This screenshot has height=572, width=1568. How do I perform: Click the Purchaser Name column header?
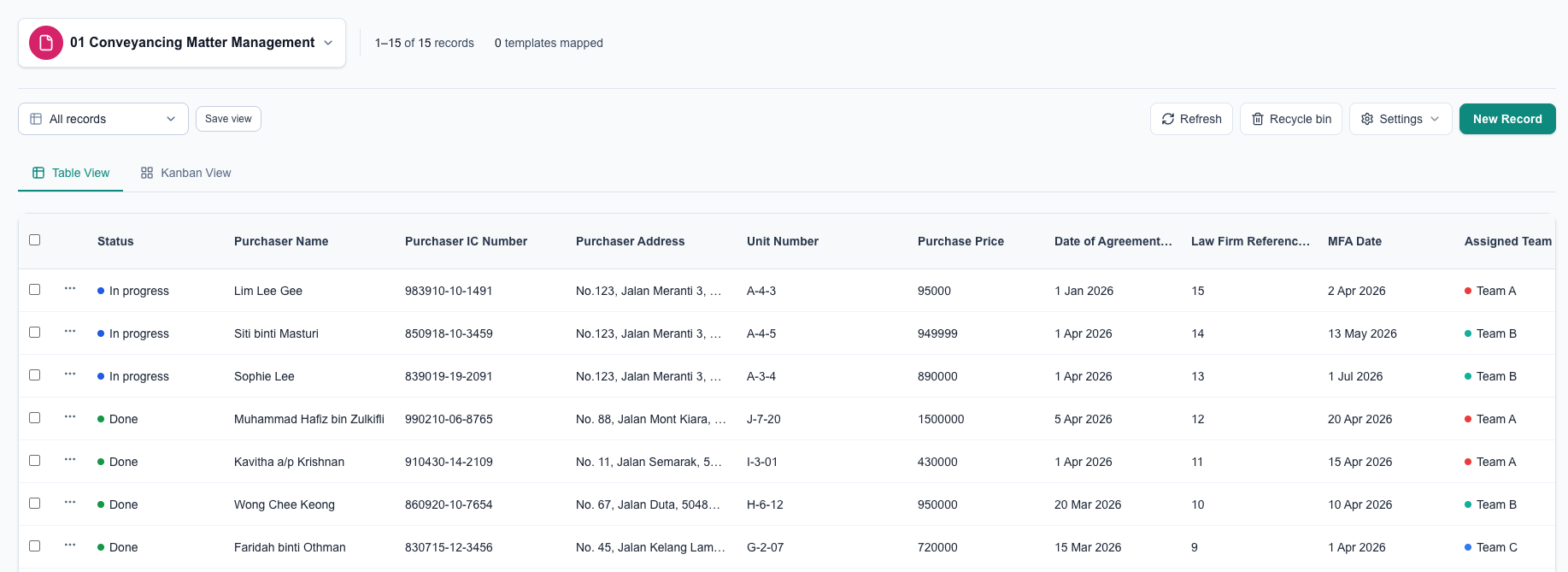281,241
